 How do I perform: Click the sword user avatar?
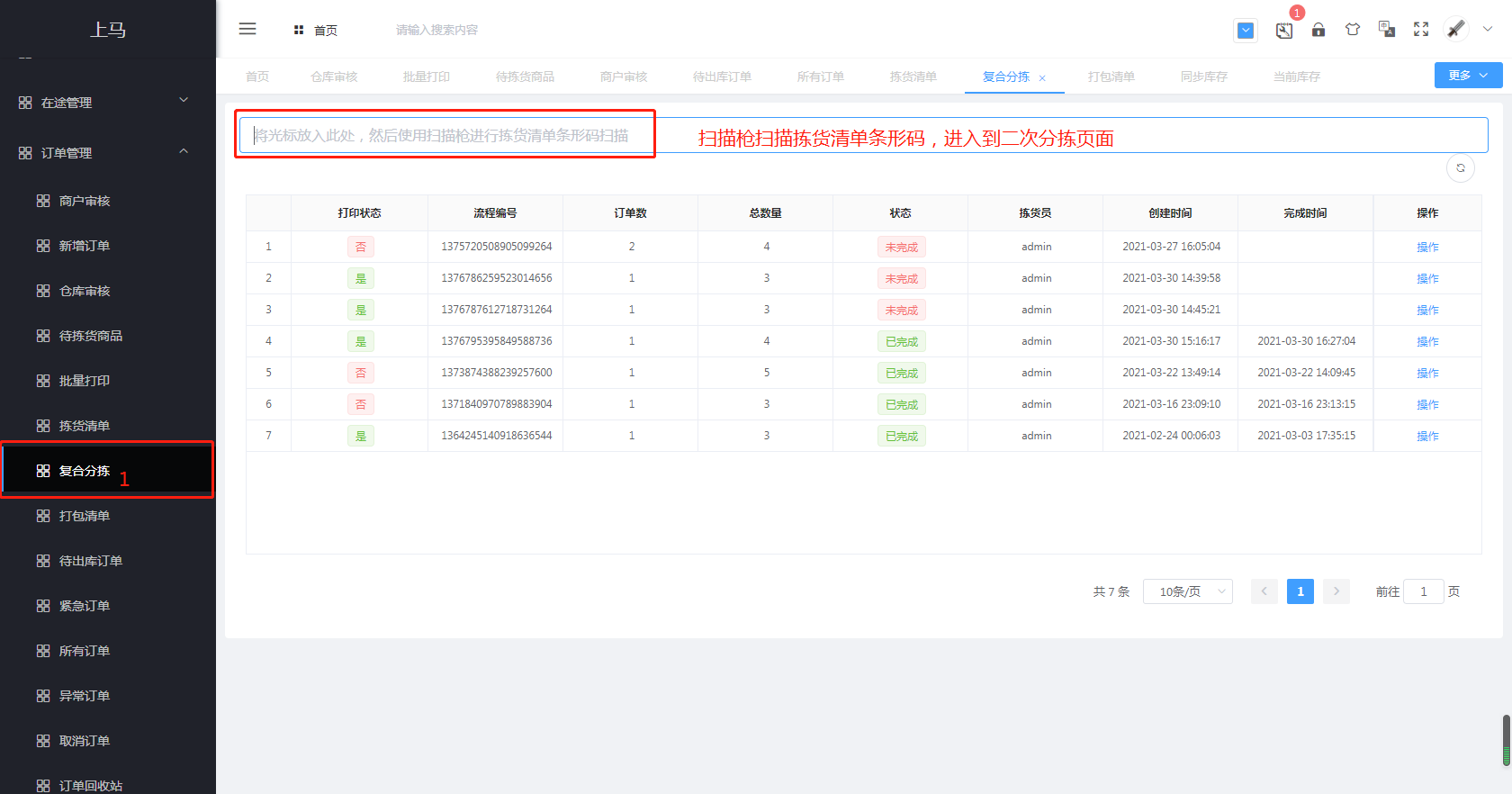tap(1456, 29)
